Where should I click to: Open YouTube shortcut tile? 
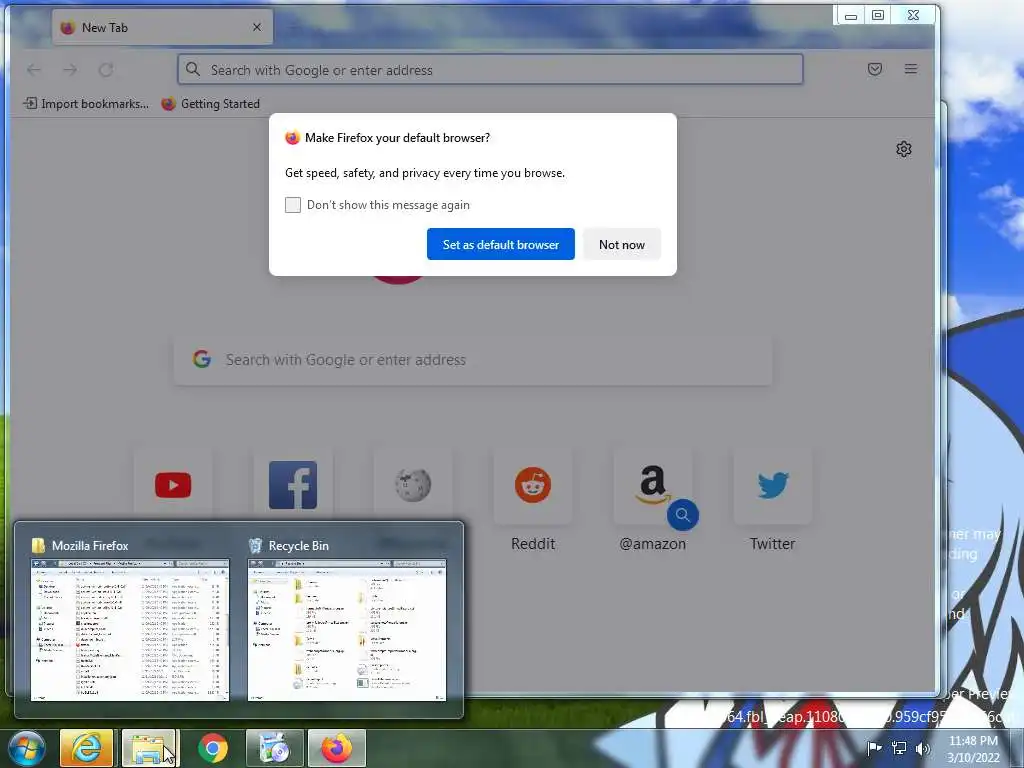tap(173, 485)
